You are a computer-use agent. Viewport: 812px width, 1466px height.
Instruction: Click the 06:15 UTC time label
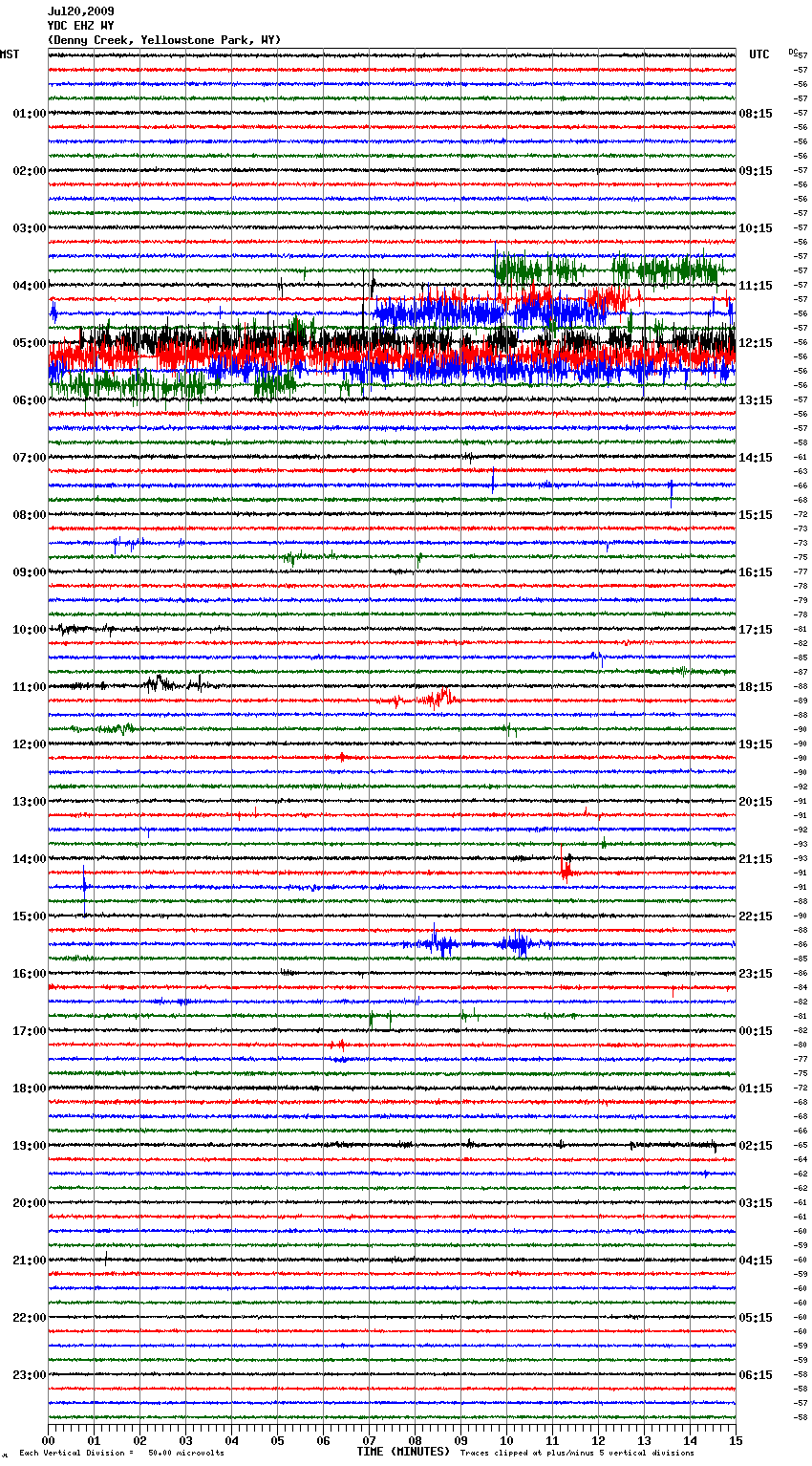(756, 1375)
